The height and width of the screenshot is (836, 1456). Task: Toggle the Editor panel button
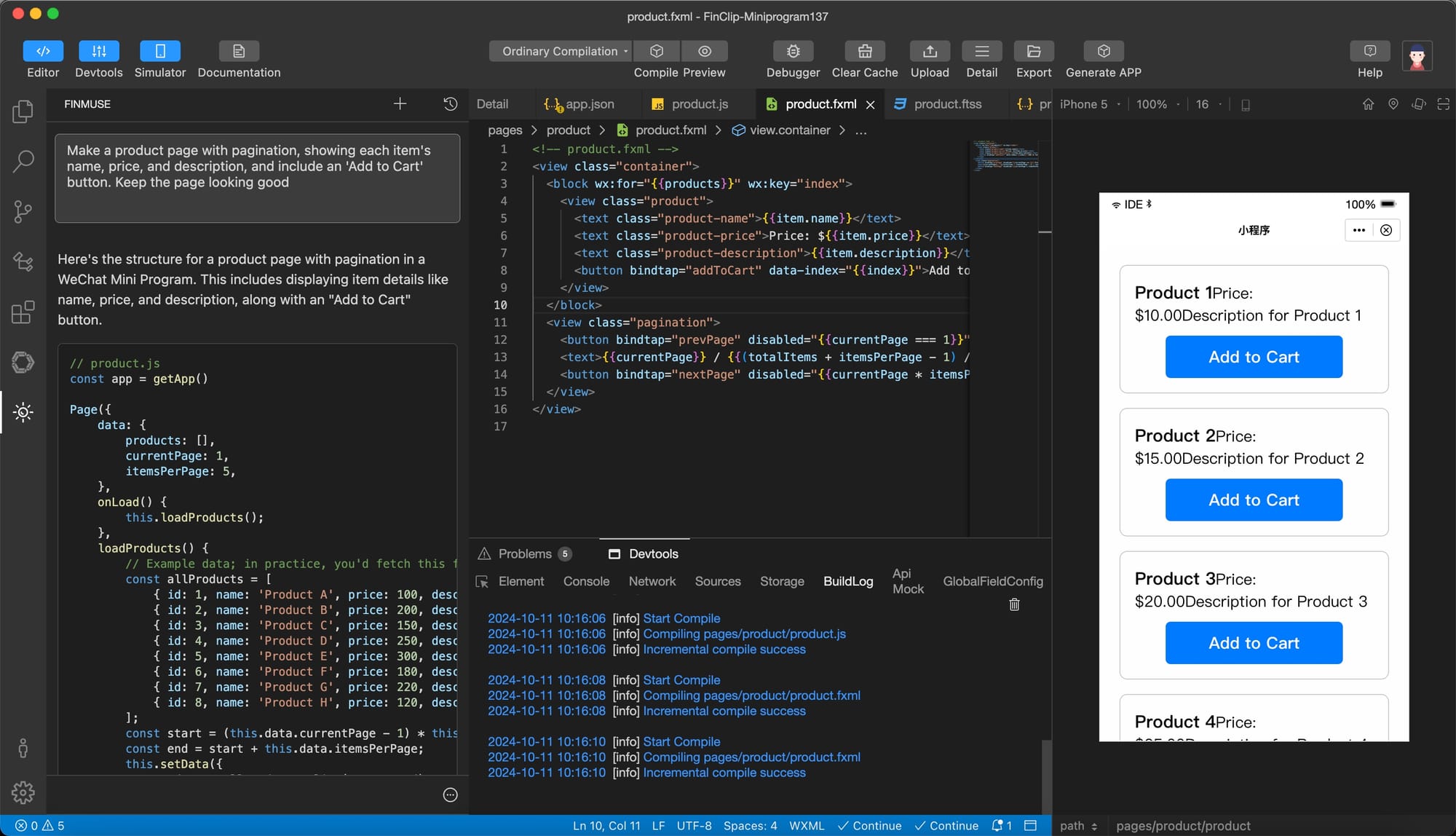(43, 51)
